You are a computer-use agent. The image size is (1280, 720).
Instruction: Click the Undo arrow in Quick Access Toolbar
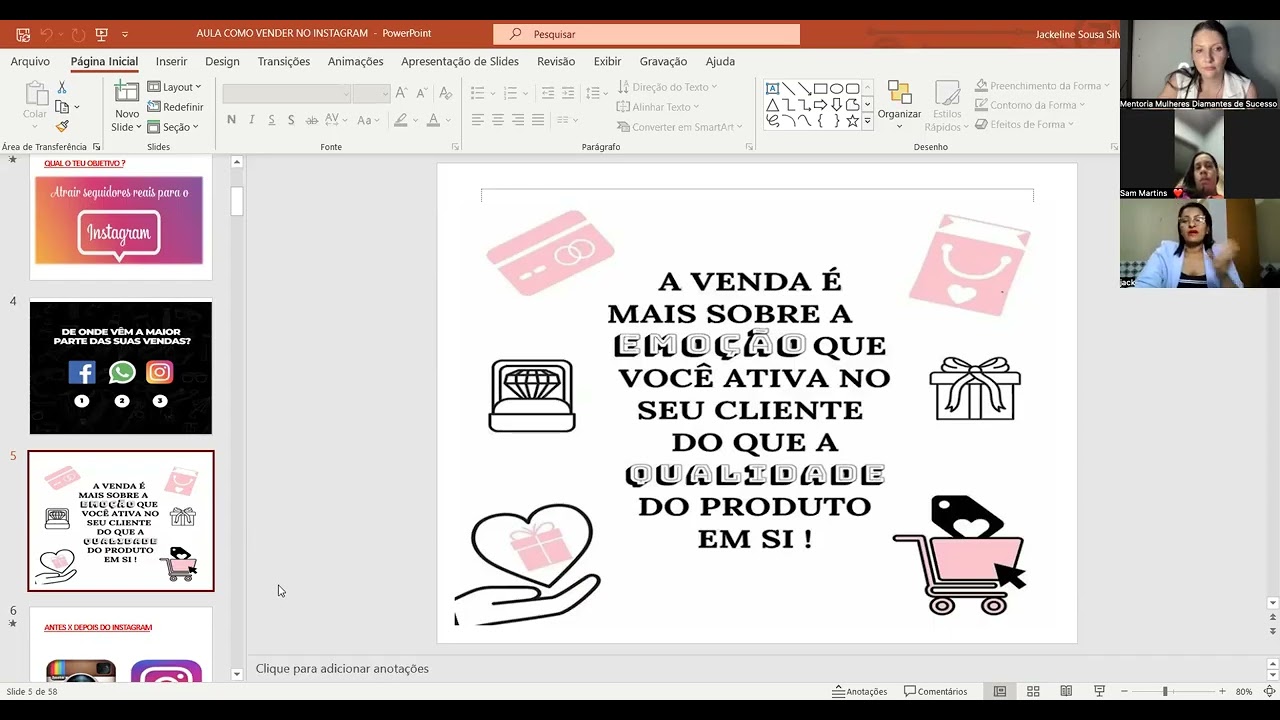pos(46,34)
